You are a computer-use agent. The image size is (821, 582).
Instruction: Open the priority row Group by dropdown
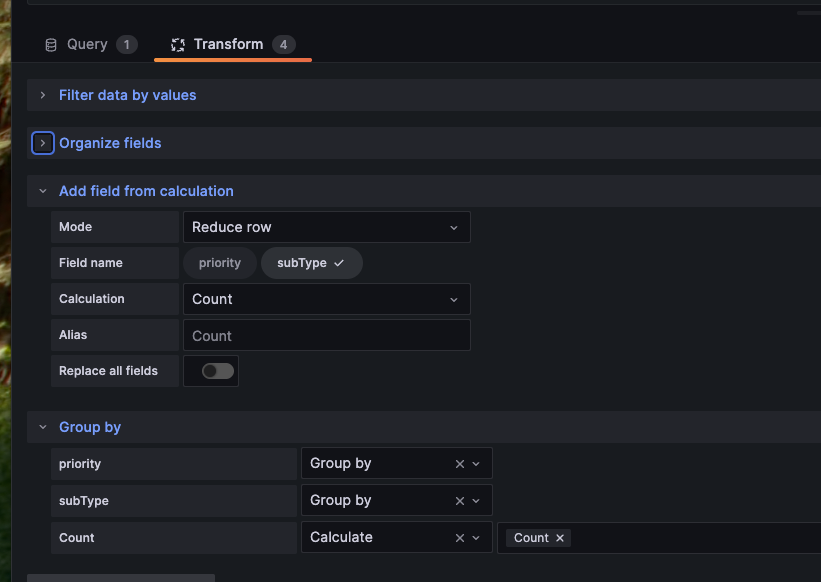396,464
